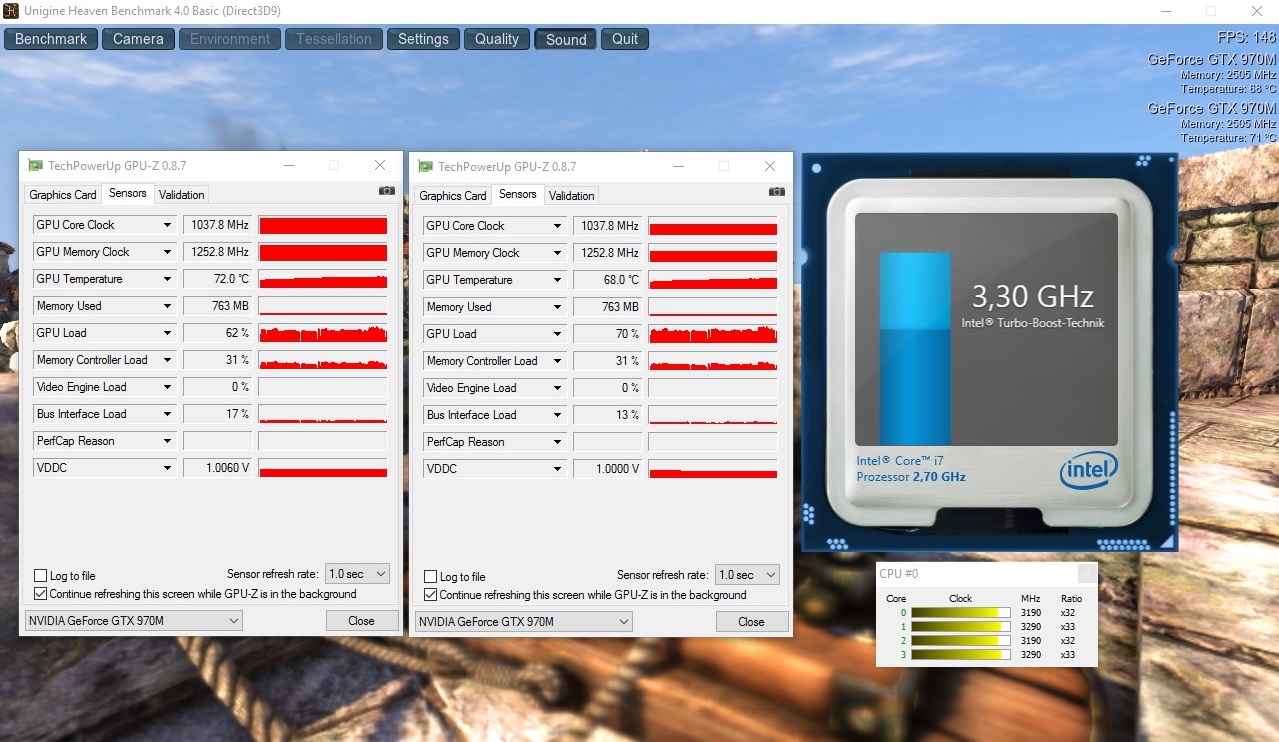Open Bus Interface Load dropdown in right GPU-Z window
1279x742 pixels.
click(557, 415)
